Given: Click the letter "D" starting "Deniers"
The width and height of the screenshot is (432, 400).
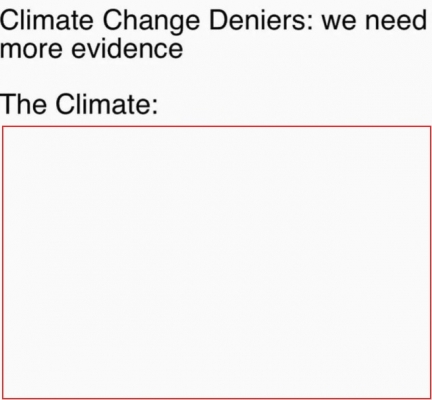Looking at the screenshot, I should tap(218, 20).
